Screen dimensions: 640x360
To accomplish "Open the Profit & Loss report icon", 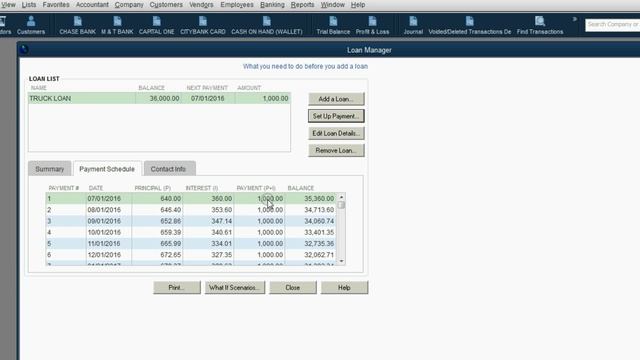I will pyautogui.click(x=372, y=25).
